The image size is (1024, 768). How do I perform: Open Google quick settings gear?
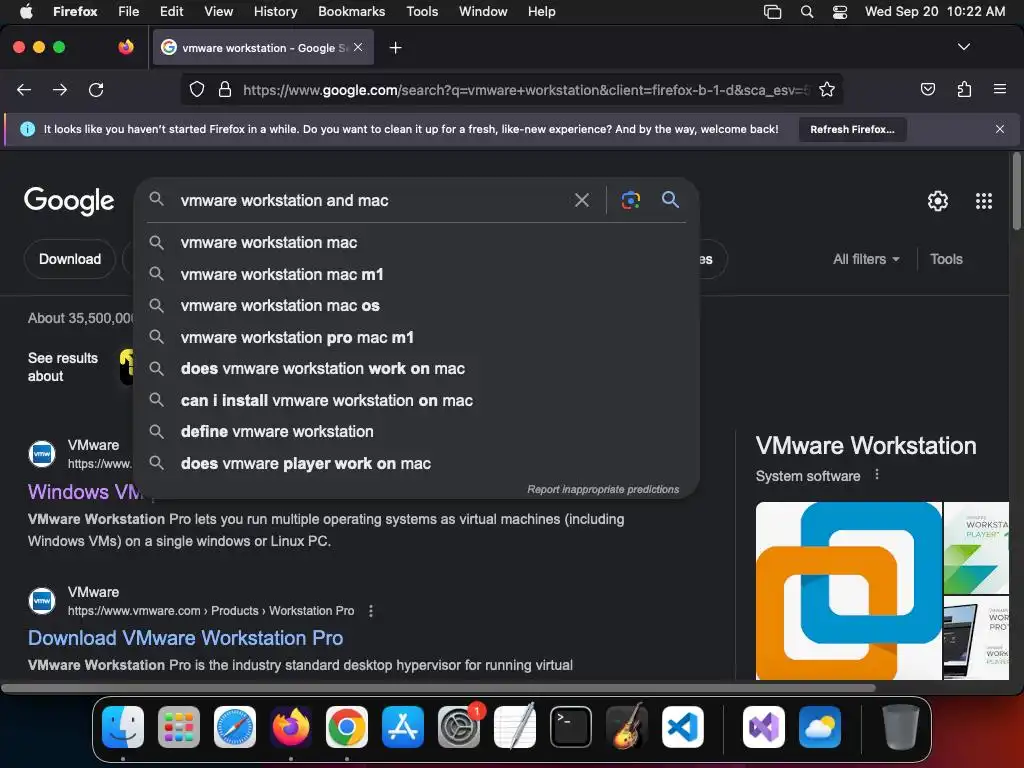(938, 200)
